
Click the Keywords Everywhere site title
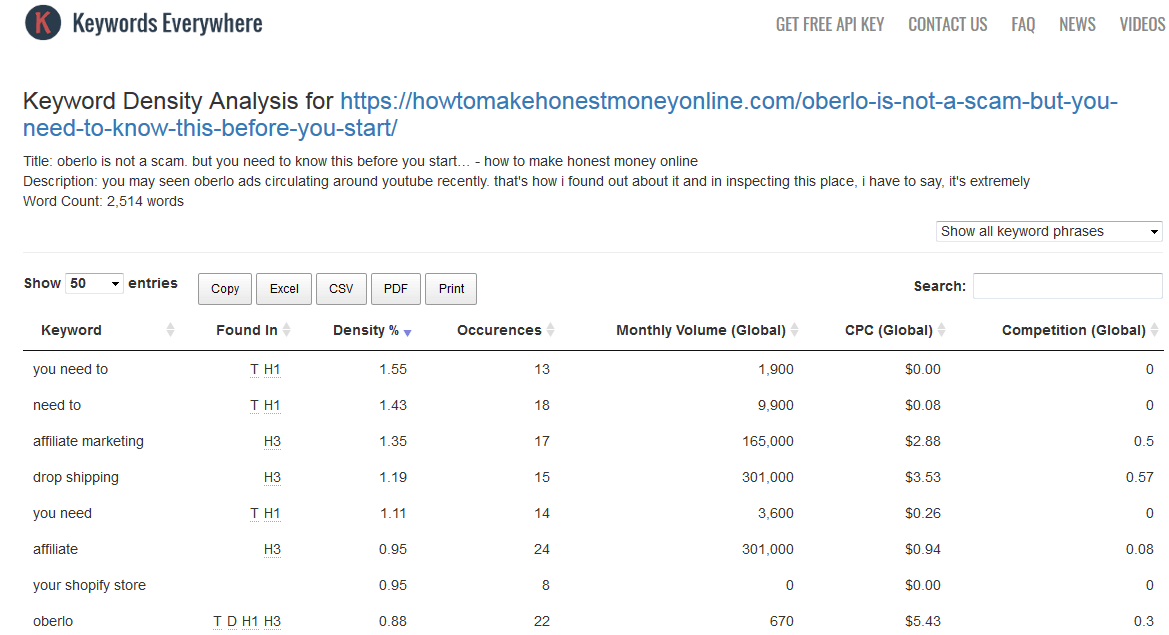tap(167, 23)
